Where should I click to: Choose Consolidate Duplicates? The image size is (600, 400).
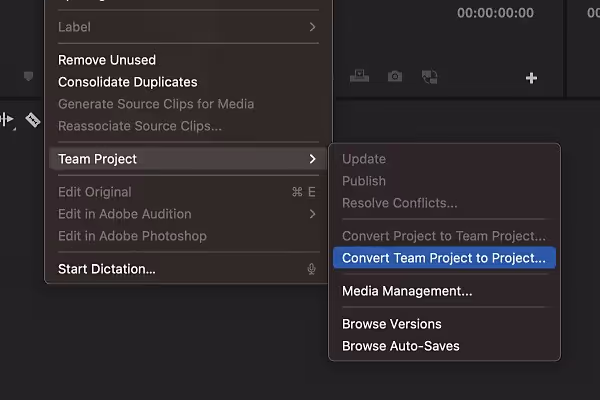click(x=127, y=82)
